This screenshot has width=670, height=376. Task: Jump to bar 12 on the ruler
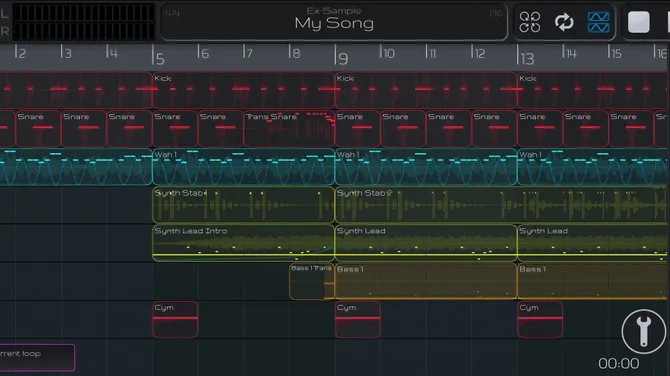coord(478,53)
